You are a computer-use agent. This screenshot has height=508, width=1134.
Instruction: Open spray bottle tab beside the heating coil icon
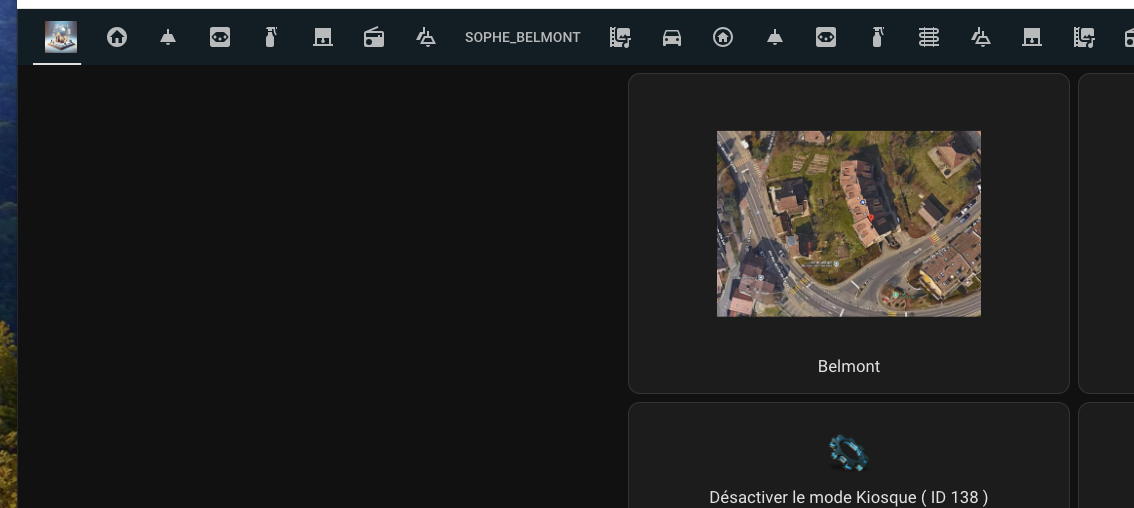click(x=877, y=37)
